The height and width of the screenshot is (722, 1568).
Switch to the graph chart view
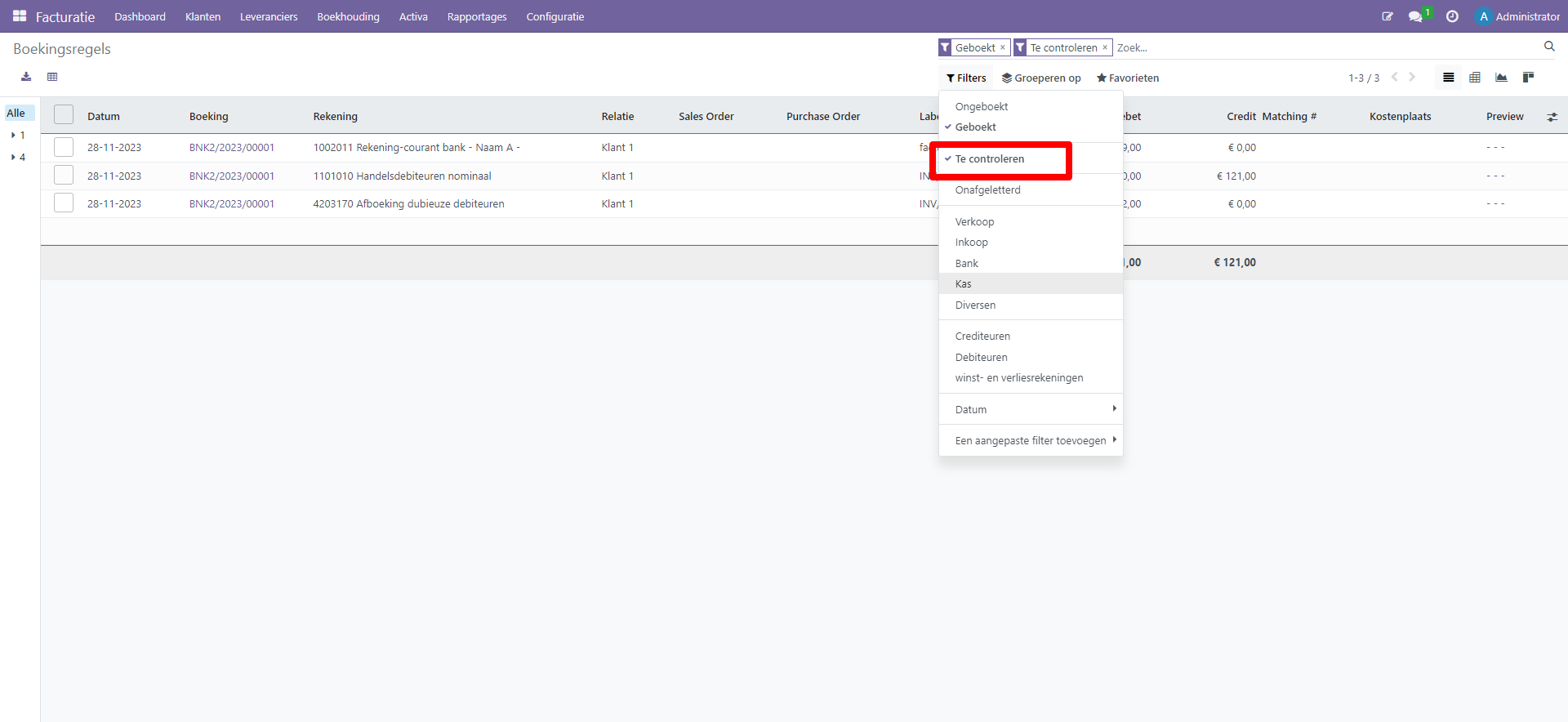[x=1501, y=78]
